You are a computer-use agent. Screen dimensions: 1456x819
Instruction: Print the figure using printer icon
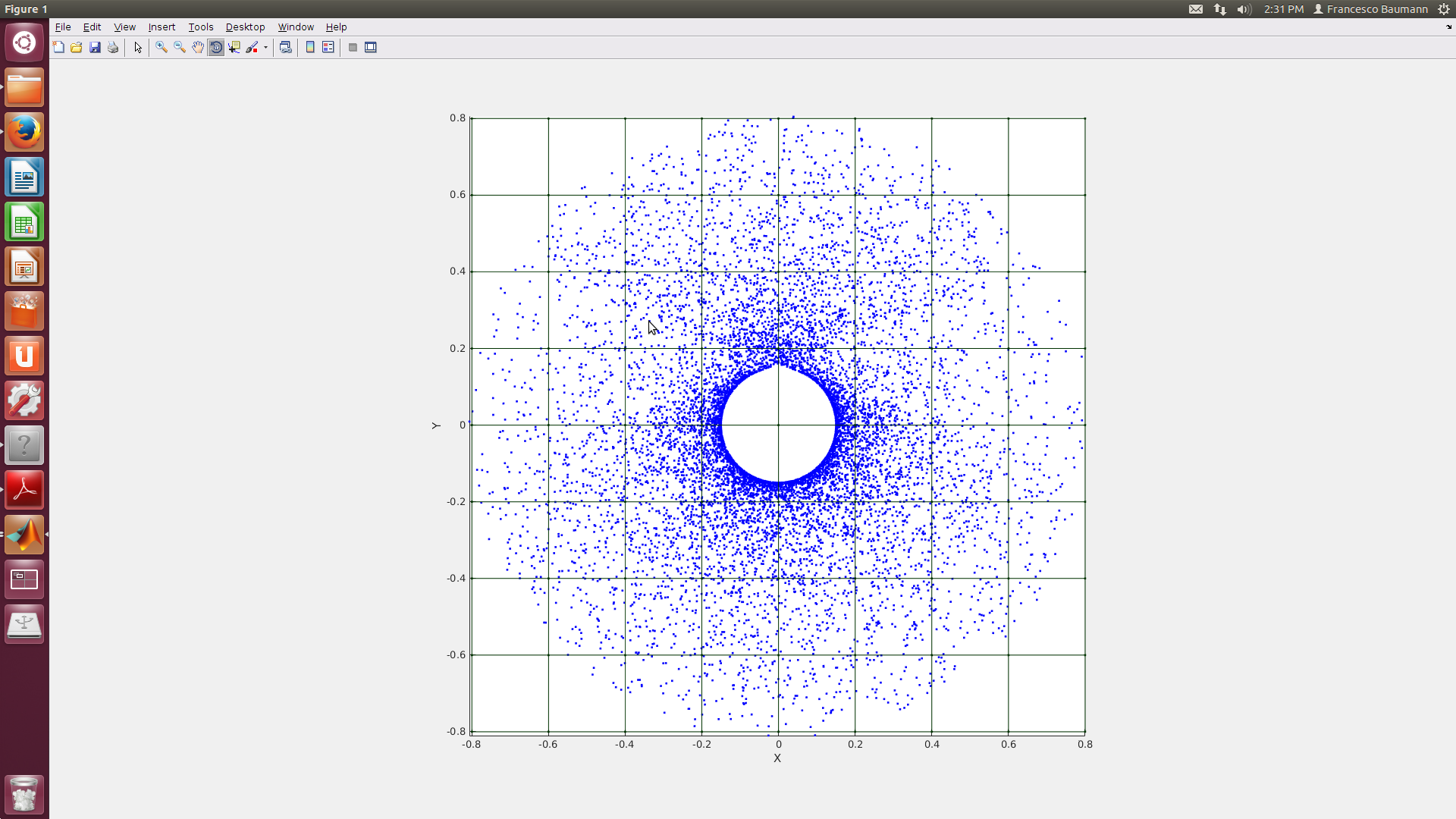(x=113, y=47)
